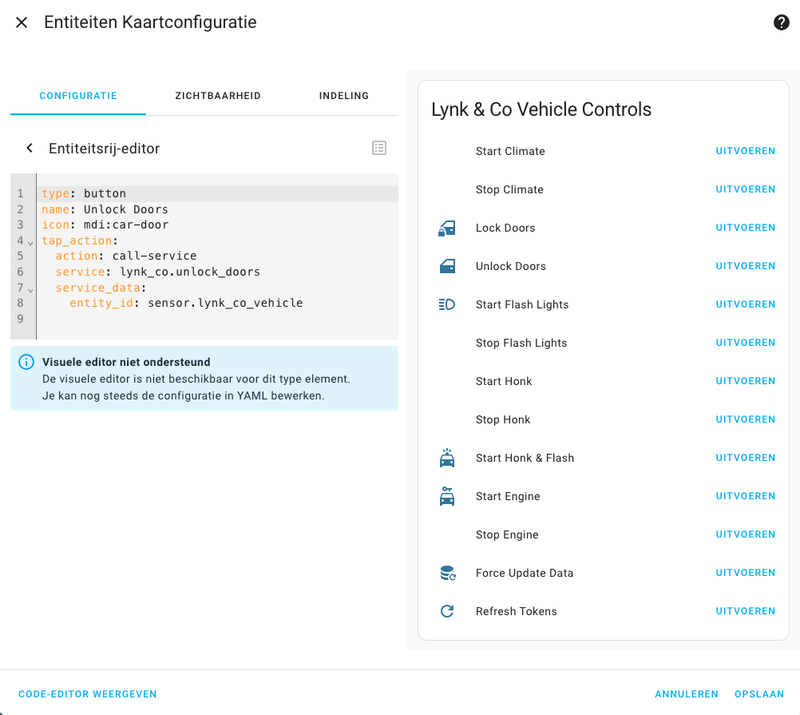800x715 pixels.
Task: Click the Unlock Doors car-door icon
Action: 447,266
